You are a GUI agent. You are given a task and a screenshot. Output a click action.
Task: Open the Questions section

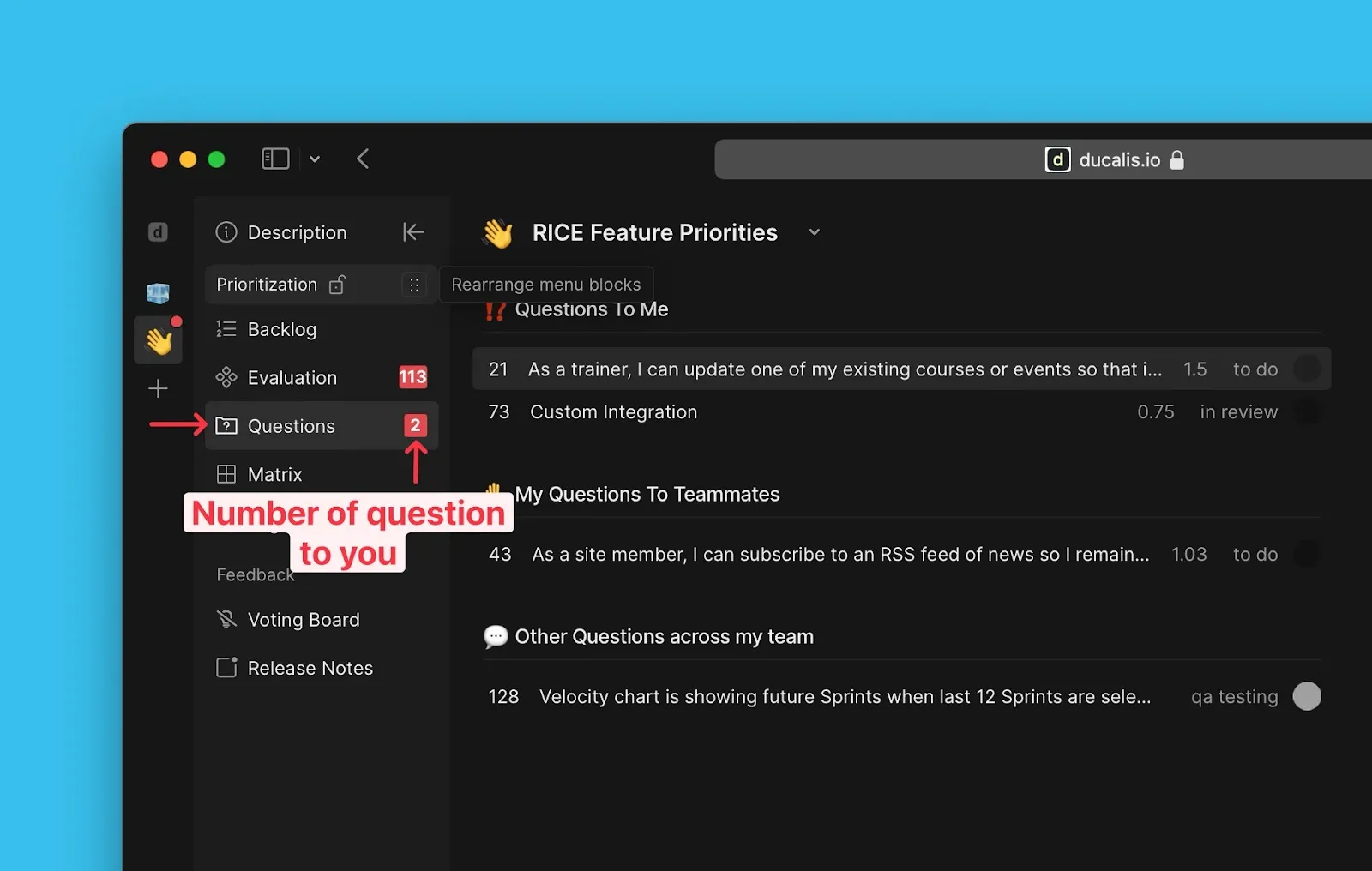pos(291,426)
